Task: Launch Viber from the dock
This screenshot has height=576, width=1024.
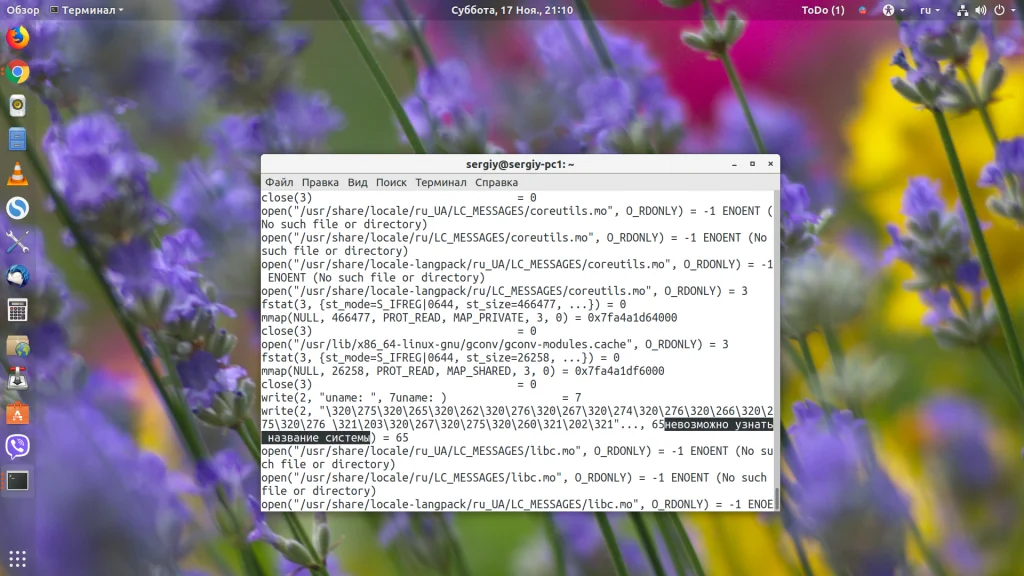Action: [x=18, y=447]
